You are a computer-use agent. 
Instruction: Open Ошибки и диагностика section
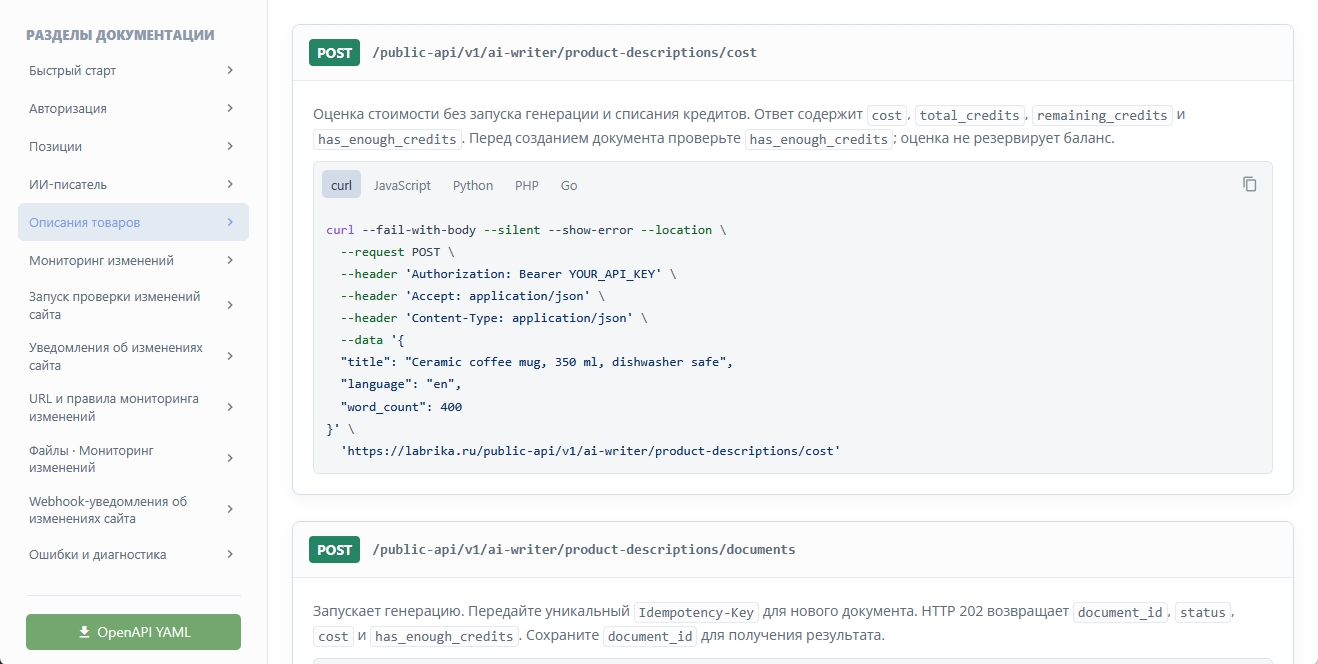[133, 554]
